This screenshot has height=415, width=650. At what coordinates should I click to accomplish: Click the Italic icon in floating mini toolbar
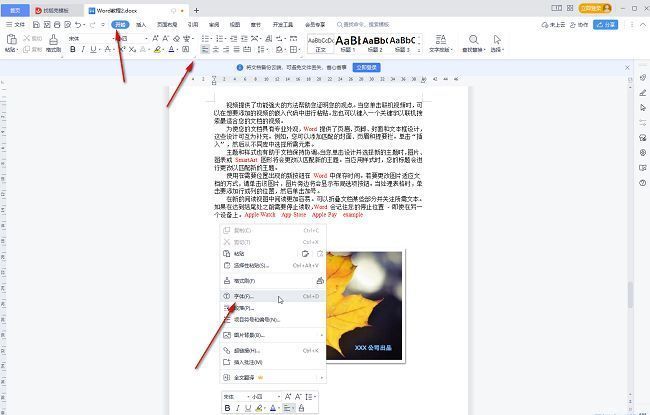238,408
